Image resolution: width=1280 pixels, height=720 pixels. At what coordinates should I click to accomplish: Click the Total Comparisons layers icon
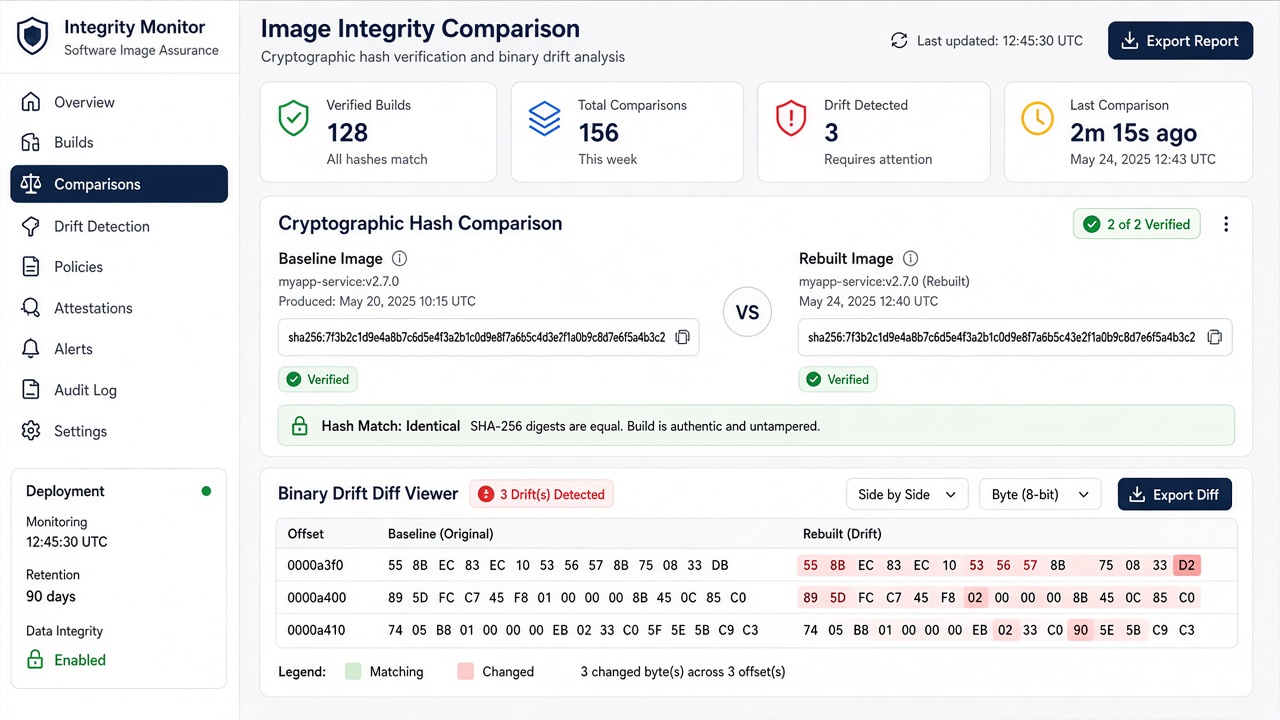pos(544,119)
